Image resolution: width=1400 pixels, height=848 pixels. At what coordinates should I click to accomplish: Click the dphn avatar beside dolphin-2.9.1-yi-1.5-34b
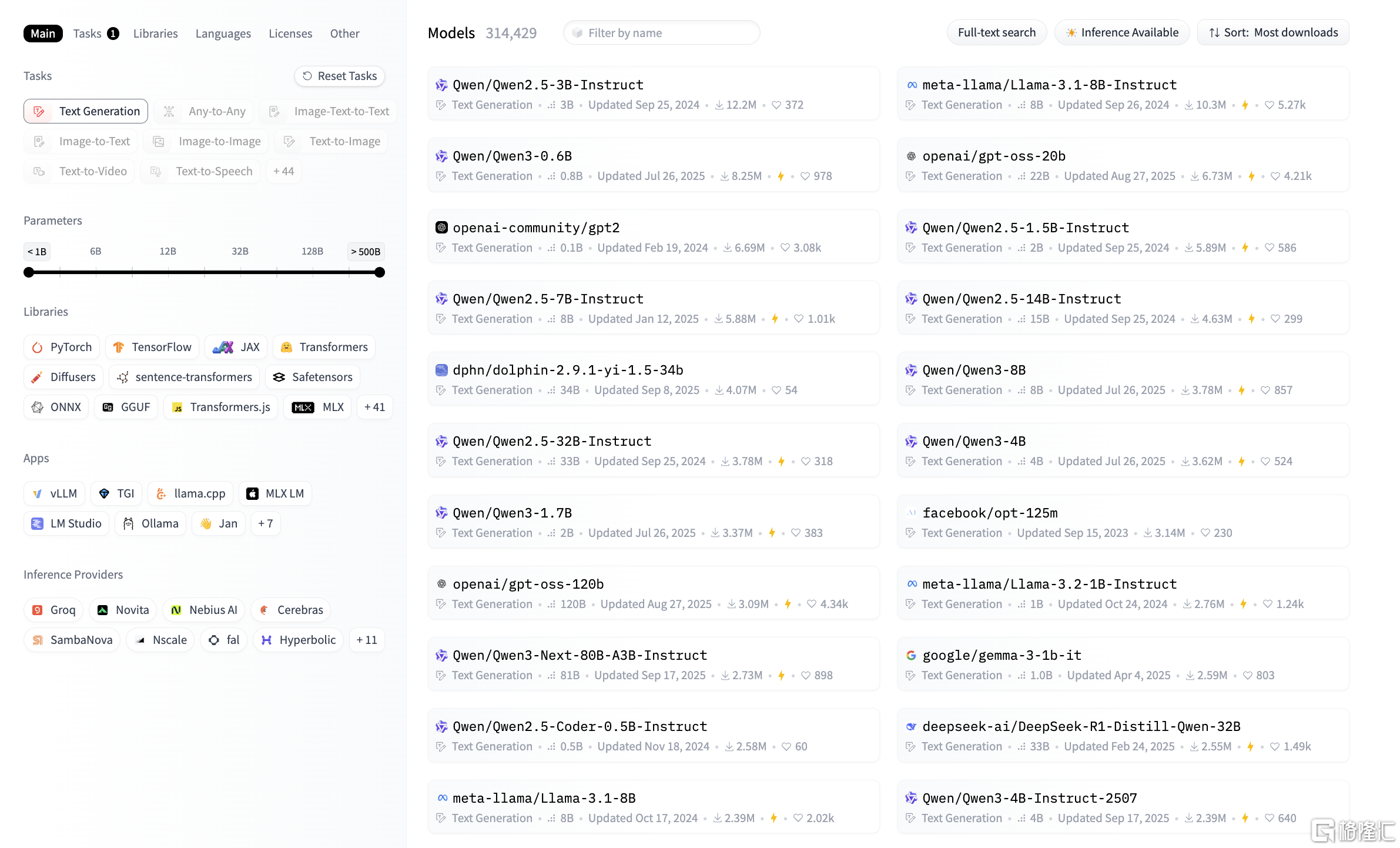coord(441,370)
